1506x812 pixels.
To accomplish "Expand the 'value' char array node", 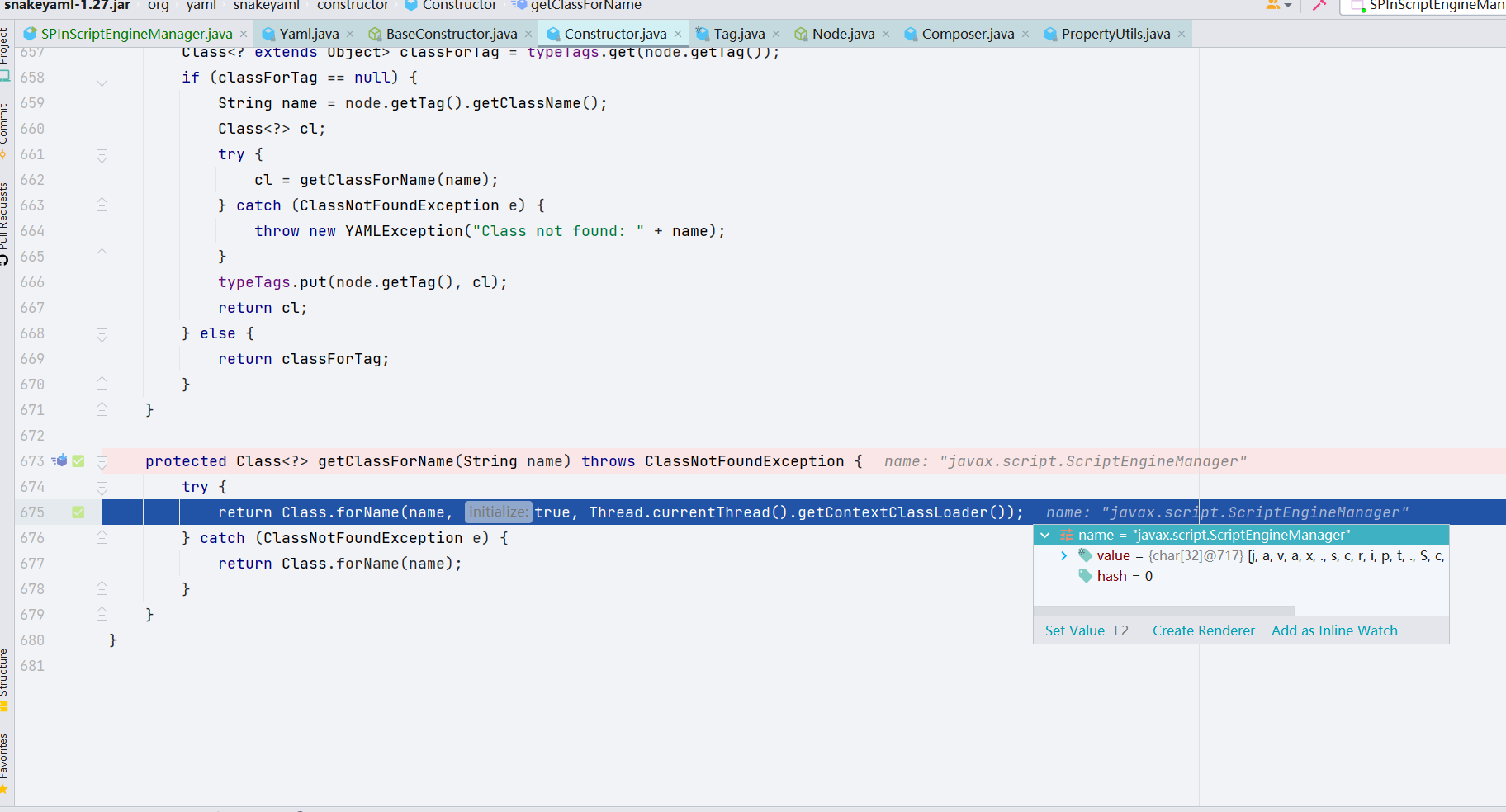I will (x=1063, y=556).
